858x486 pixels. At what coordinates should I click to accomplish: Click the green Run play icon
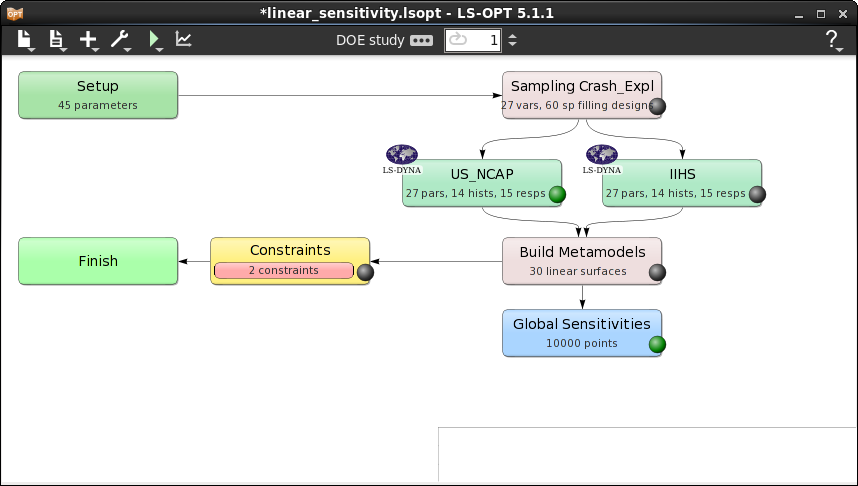point(154,39)
